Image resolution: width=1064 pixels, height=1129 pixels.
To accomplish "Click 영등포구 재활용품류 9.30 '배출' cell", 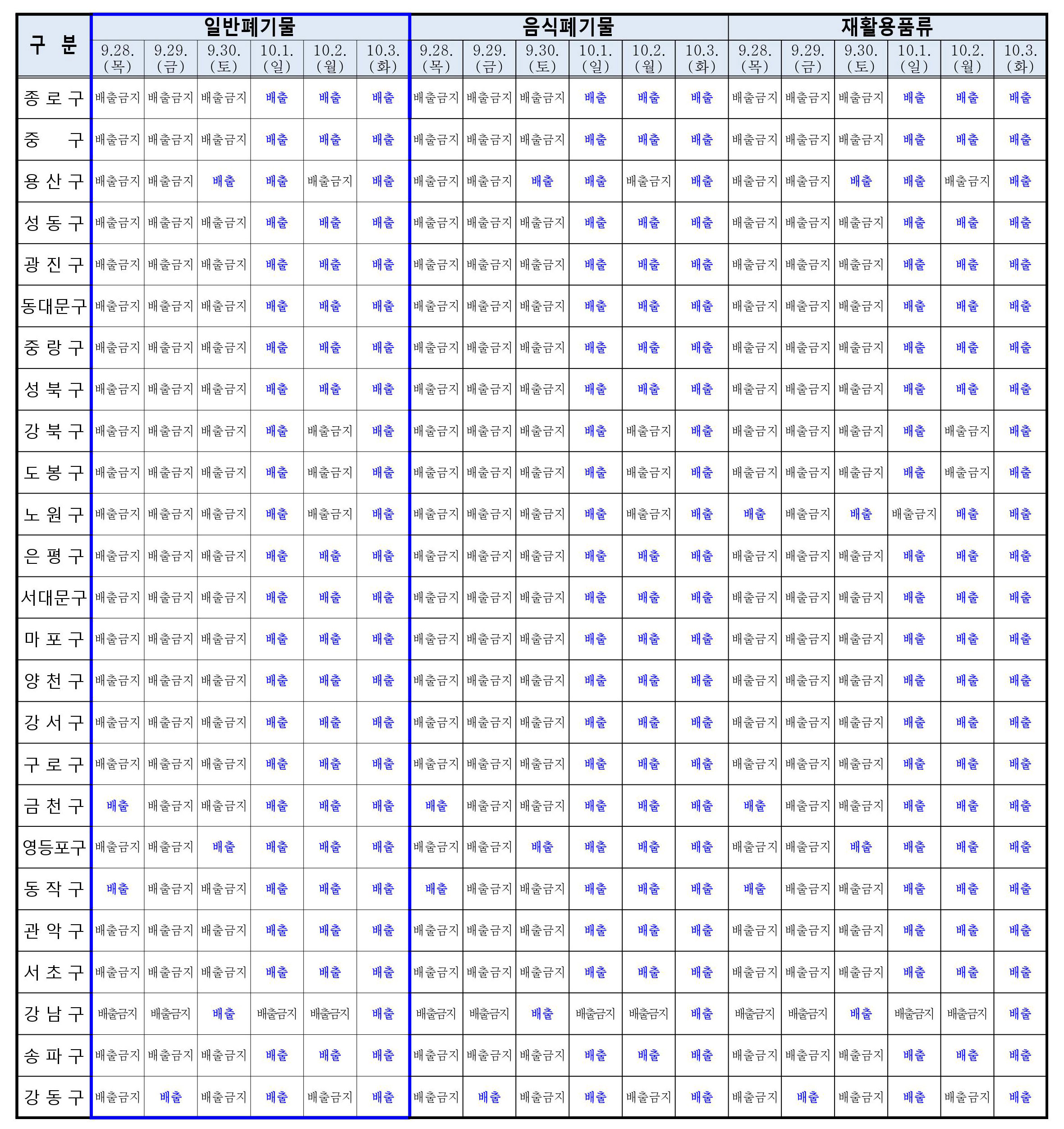I will (x=861, y=847).
